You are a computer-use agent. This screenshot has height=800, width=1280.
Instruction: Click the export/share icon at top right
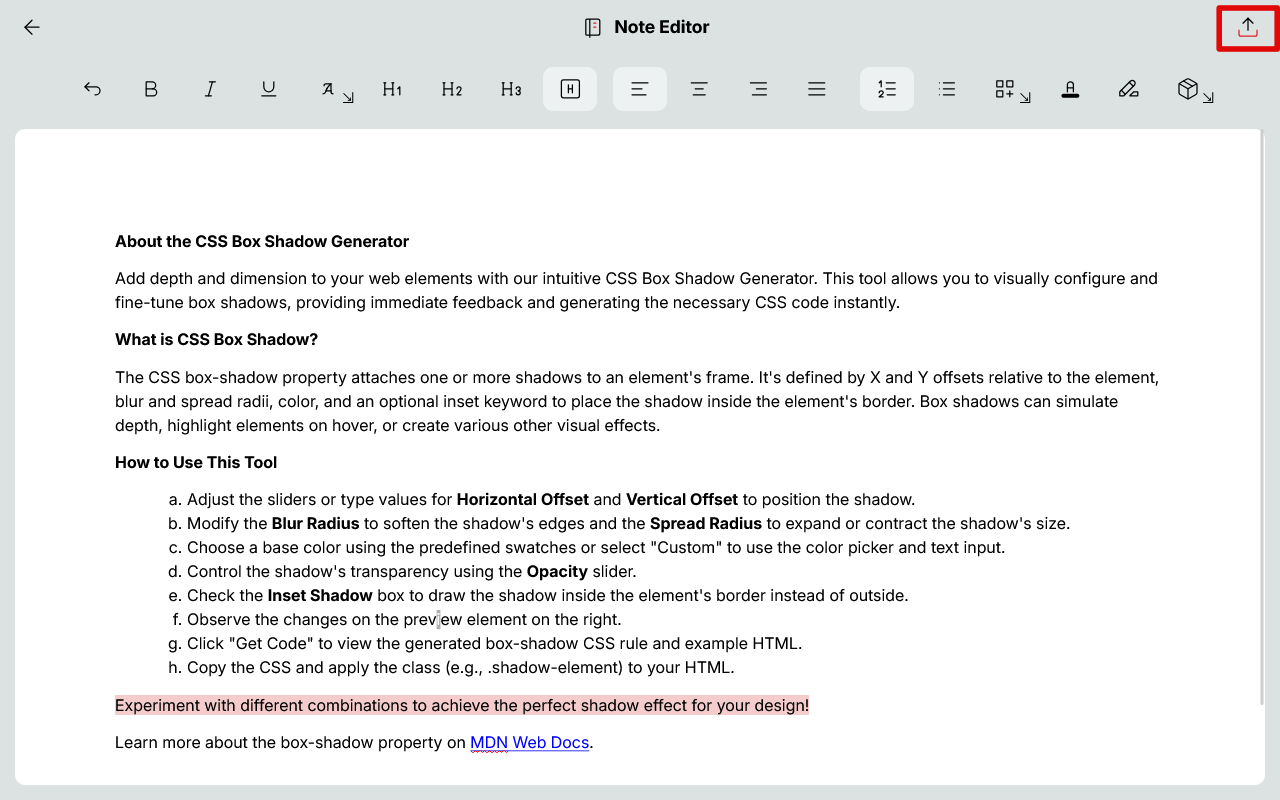pyautogui.click(x=1247, y=28)
